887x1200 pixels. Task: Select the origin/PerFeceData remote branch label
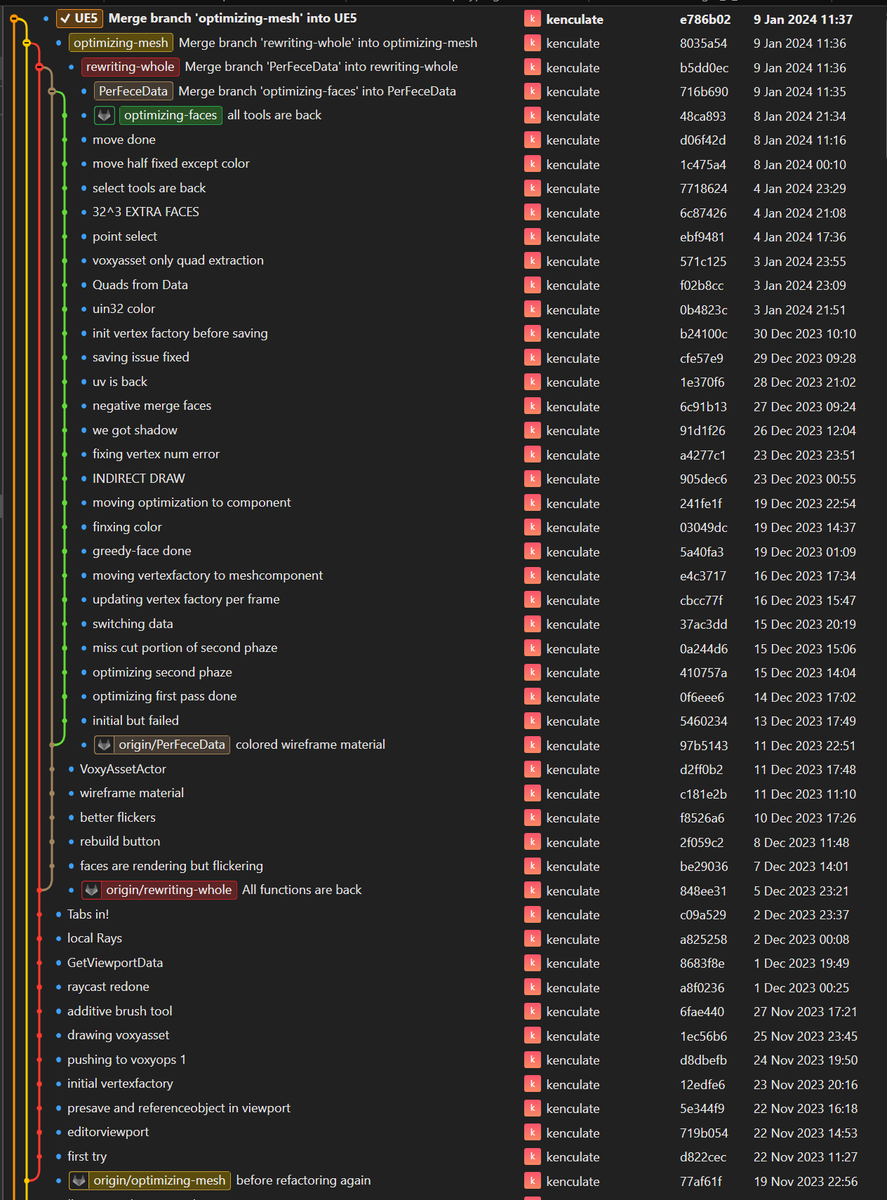[163, 745]
